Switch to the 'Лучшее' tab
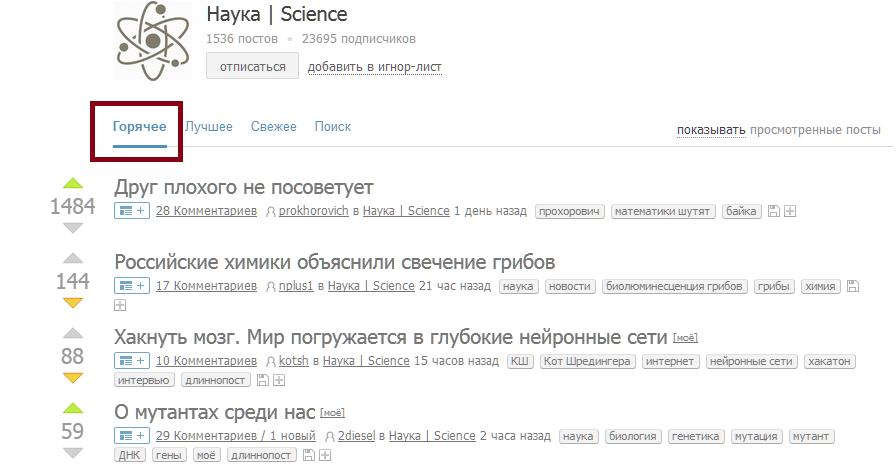The height and width of the screenshot is (470, 896). click(209, 127)
